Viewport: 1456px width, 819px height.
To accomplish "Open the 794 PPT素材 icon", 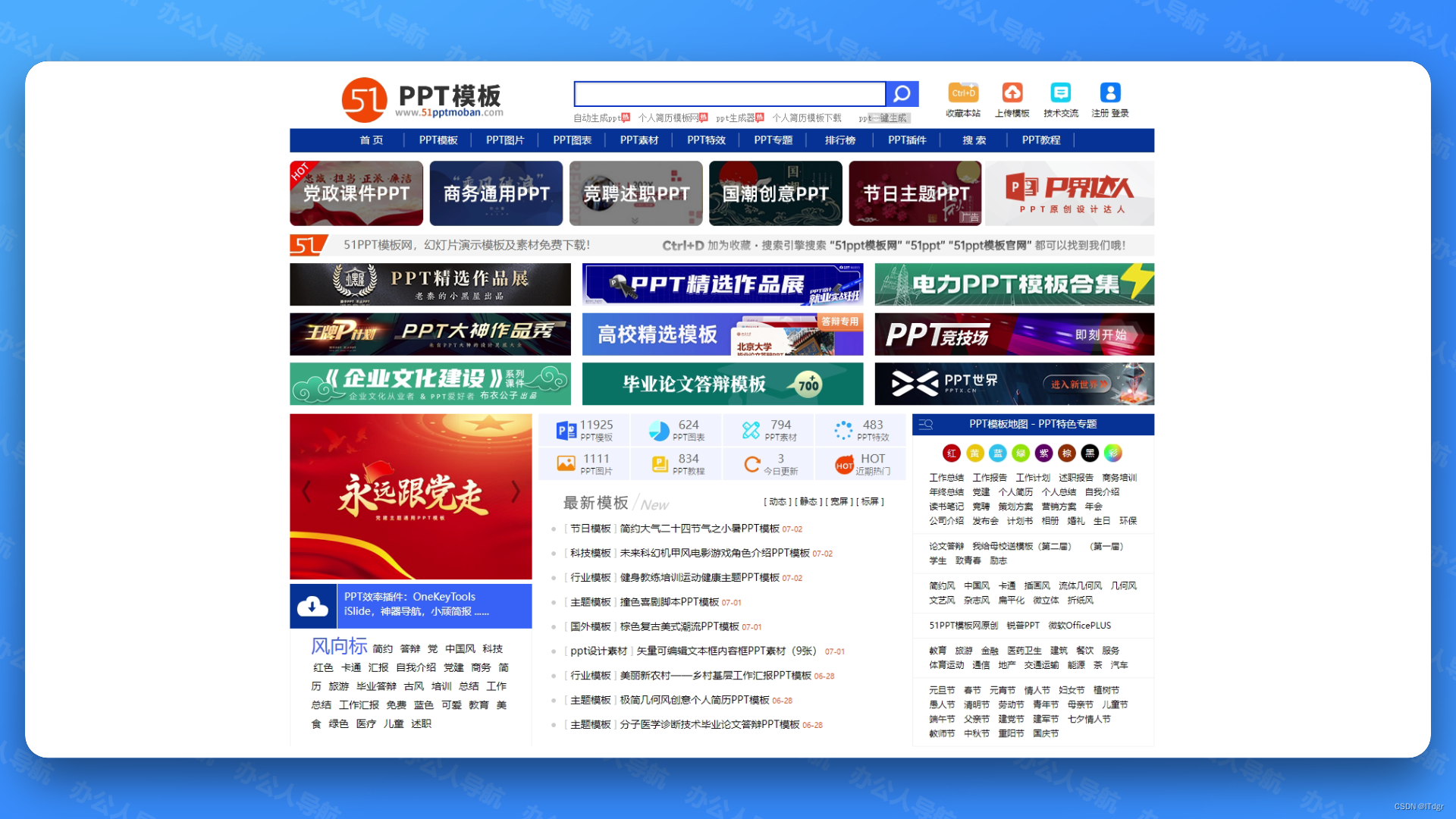I will [751, 430].
